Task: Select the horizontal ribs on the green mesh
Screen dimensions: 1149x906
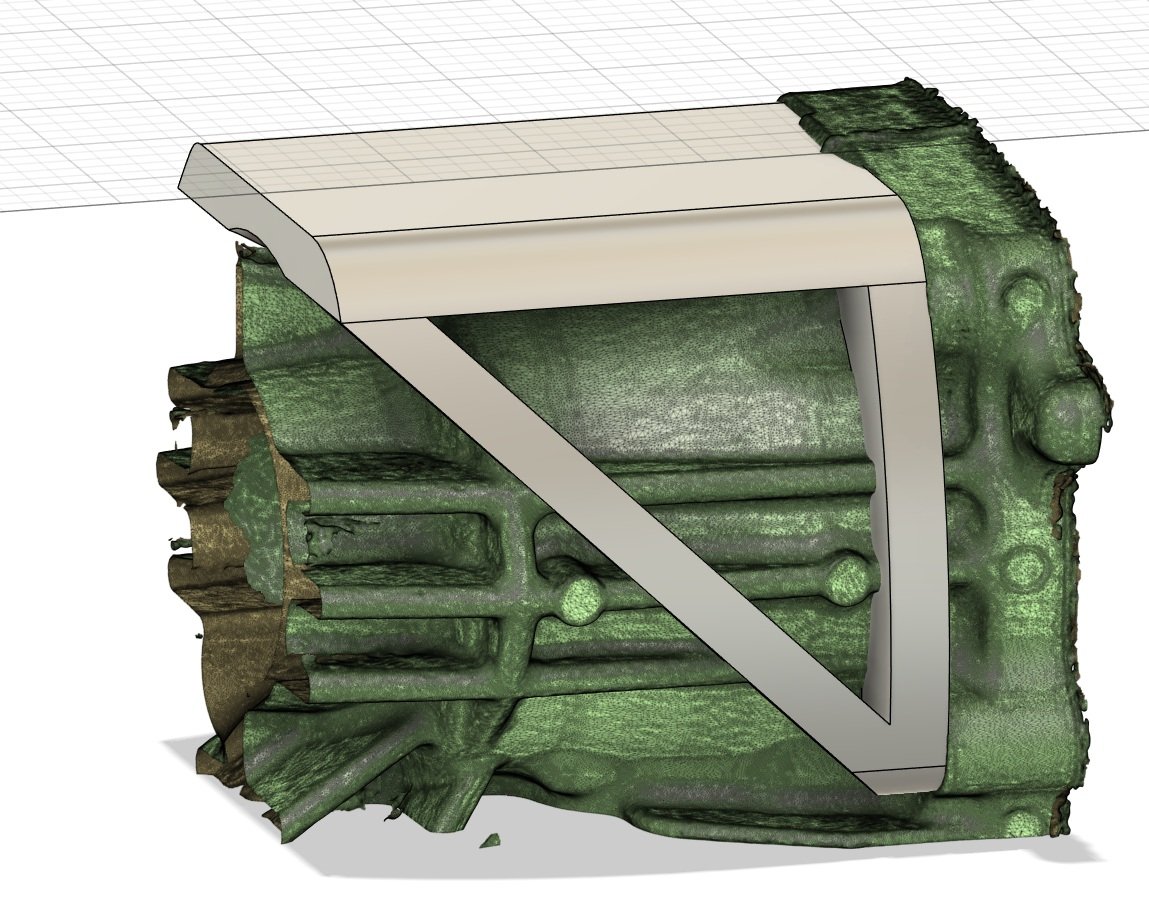Action: pyautogui.click(x=420, y=600)
